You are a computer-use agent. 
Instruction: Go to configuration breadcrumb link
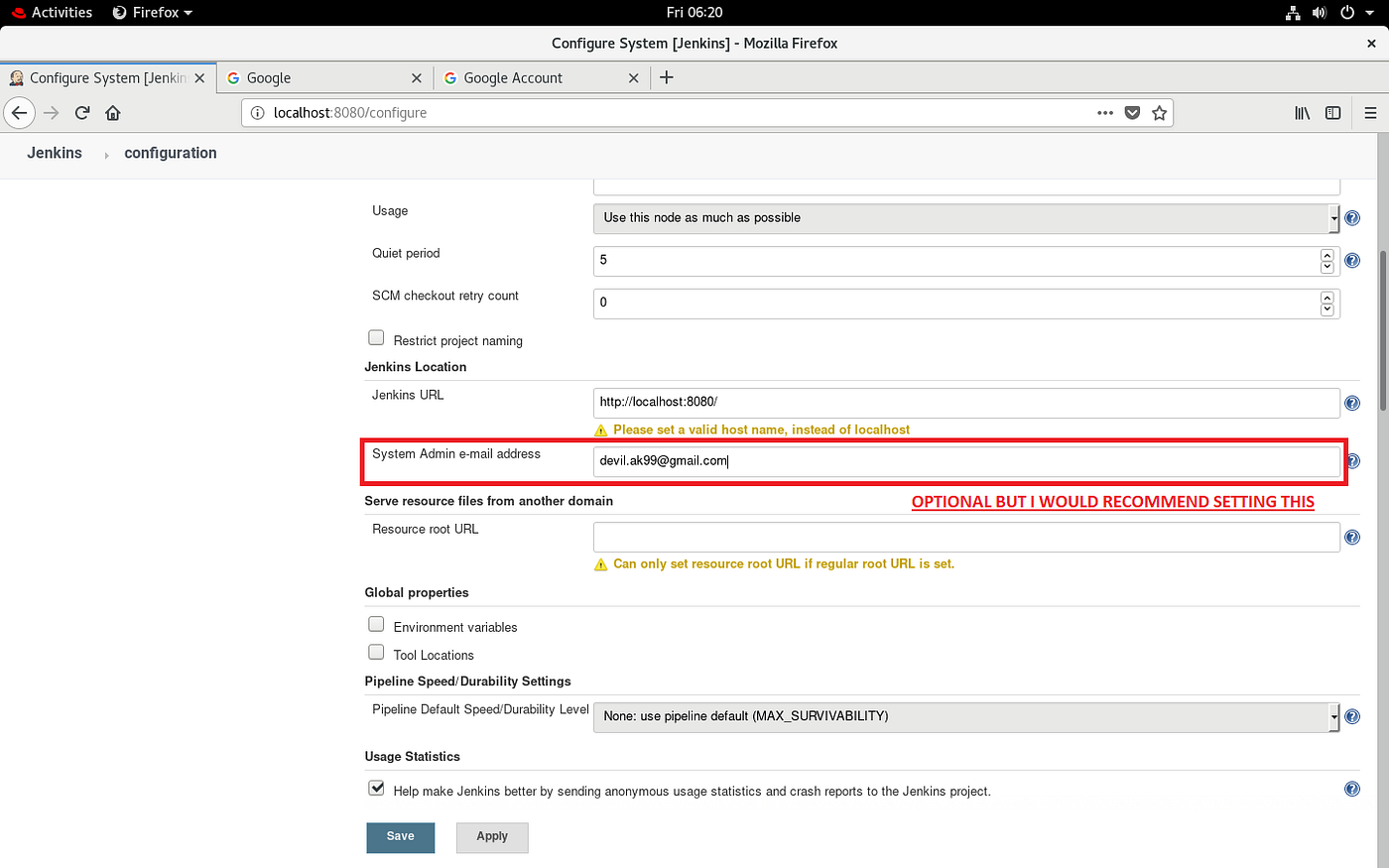tap(171, 154)
